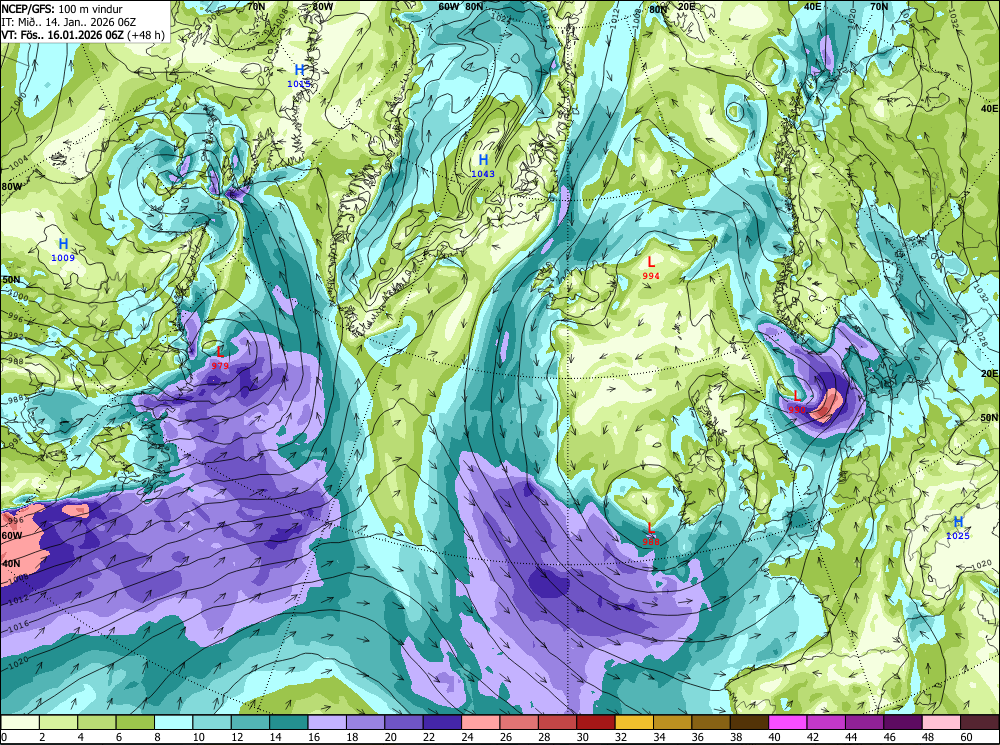Image resolution: width=1000 pixels, height=745 pixels.
Task: Click the "VT: Fös.. 16.01.2026 06Z" valid time
Action: pos(62,34)
